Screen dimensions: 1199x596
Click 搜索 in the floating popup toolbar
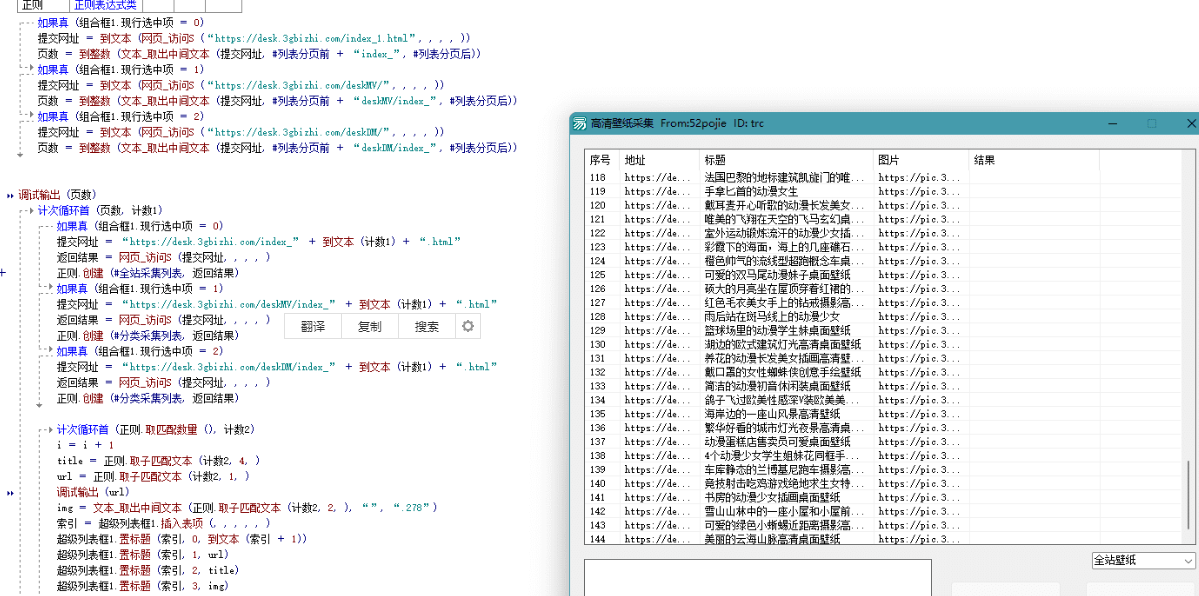pos(427,327)
